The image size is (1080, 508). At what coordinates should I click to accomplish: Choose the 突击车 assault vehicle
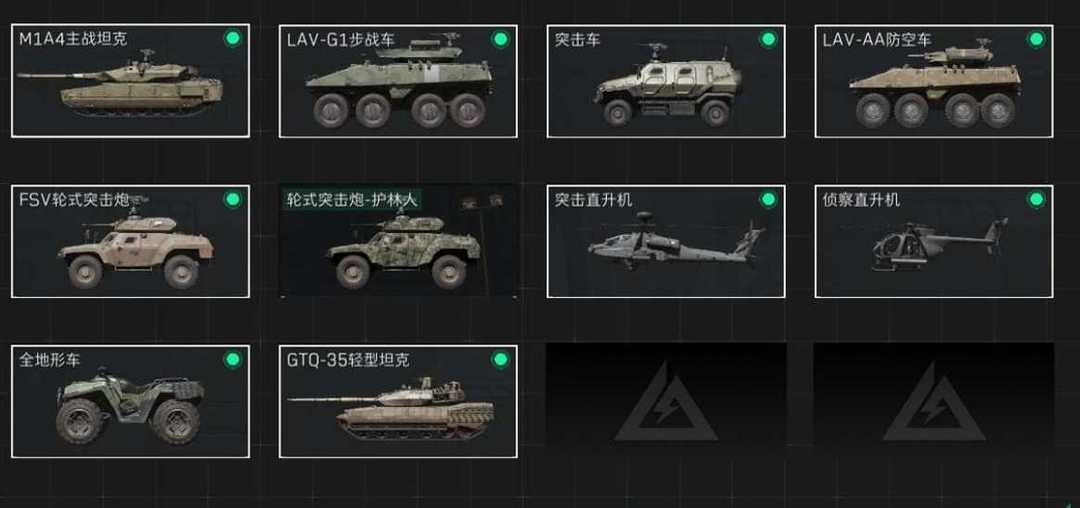coord(666,81)
